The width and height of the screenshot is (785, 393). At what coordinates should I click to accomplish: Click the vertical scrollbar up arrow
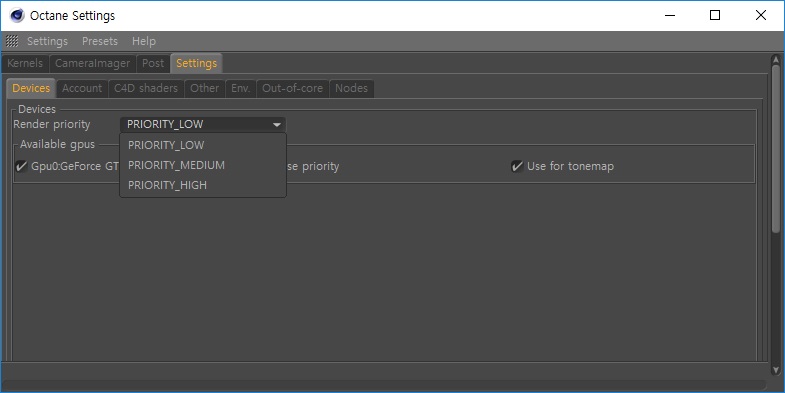[x=776, y=60]
